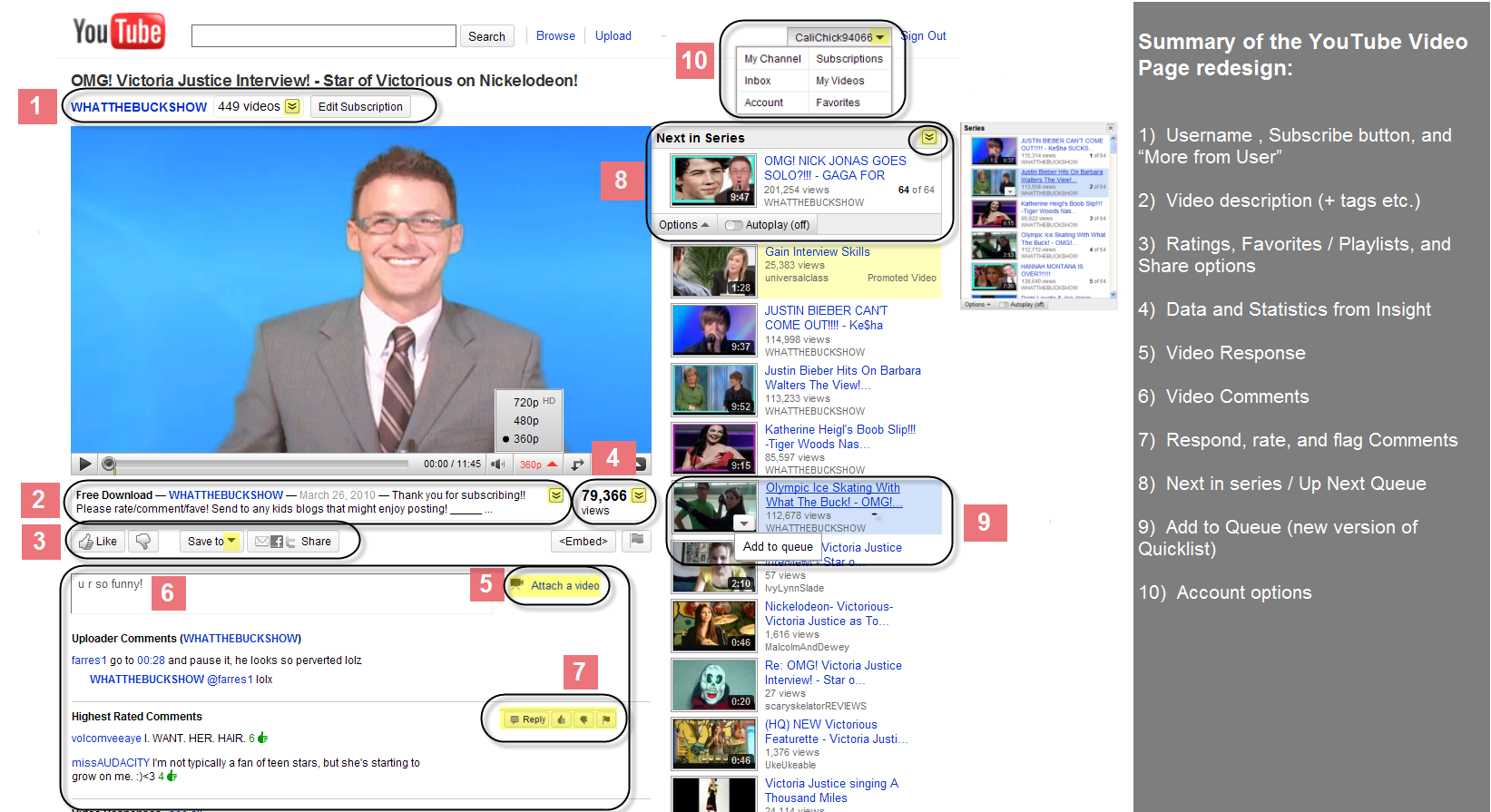The width and height of the screenshot is (1491, 812).
Task: Play the video with the play button
Action: coord(85,464)
